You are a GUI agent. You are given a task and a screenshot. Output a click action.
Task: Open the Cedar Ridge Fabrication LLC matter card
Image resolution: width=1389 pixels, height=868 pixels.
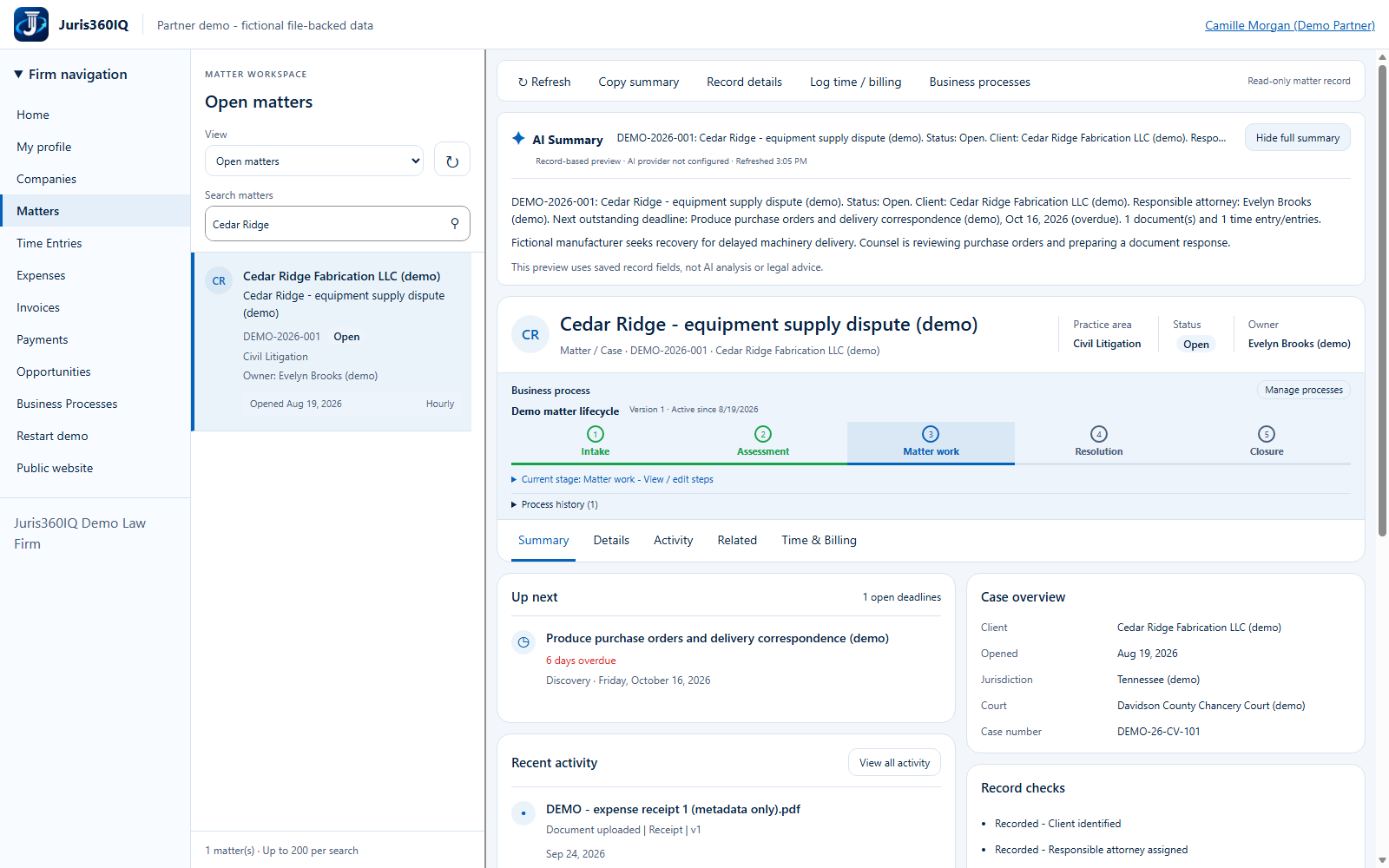tap(332, 342)
